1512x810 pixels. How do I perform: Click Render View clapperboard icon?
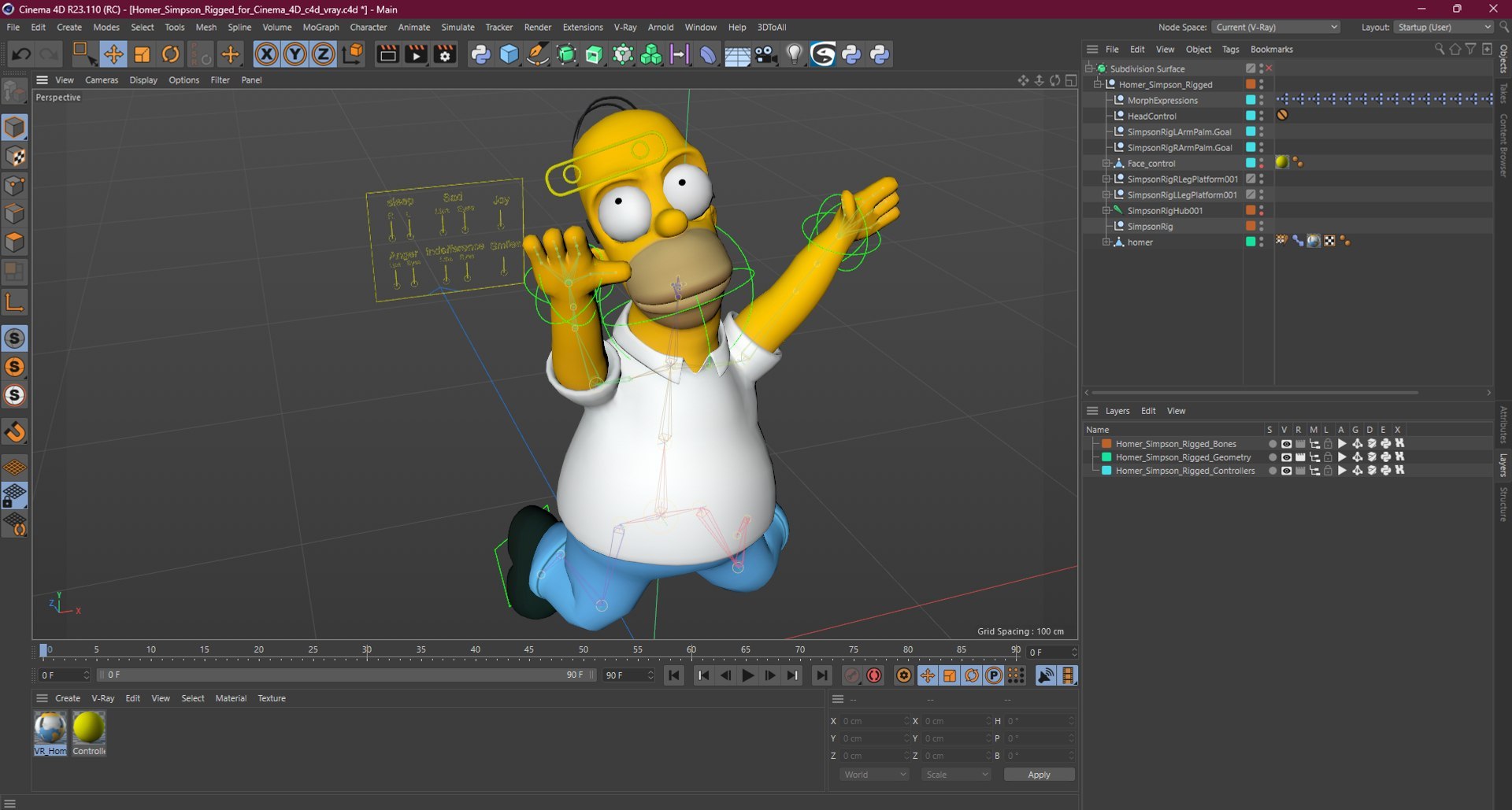point(387,54)
